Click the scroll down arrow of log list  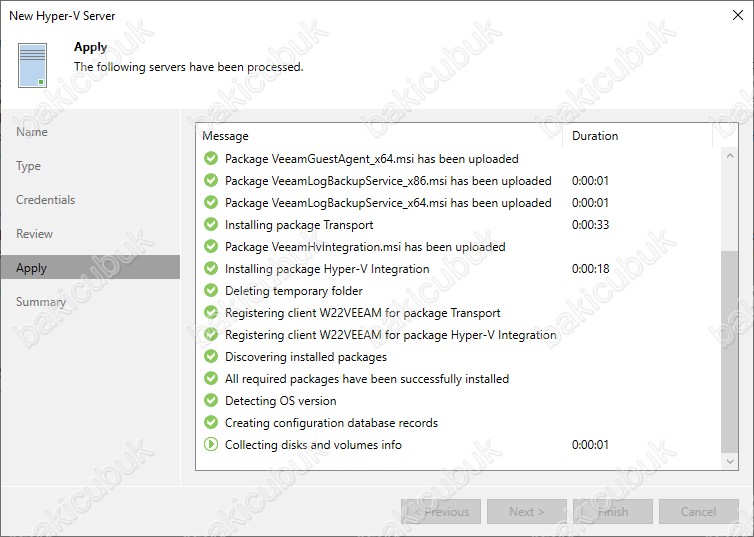click(730, 462)
